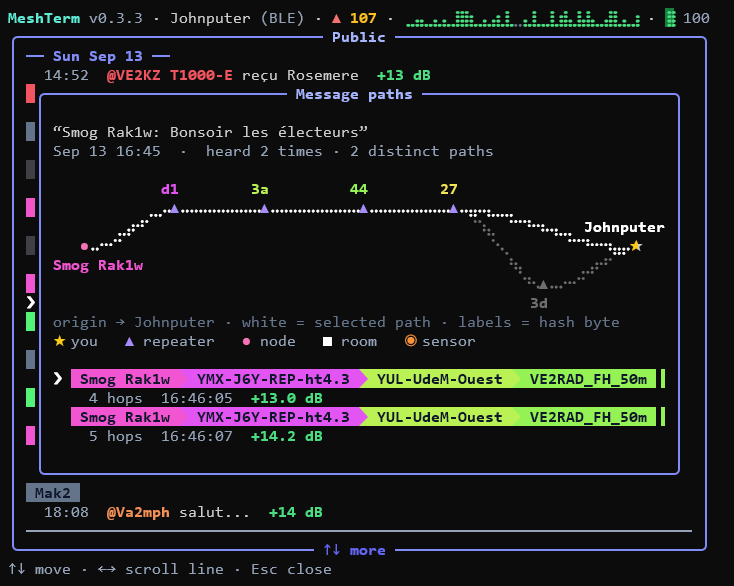734x586 pixels.
Task: Click the MeshTerm app name in header
Action: pos(44,18)
